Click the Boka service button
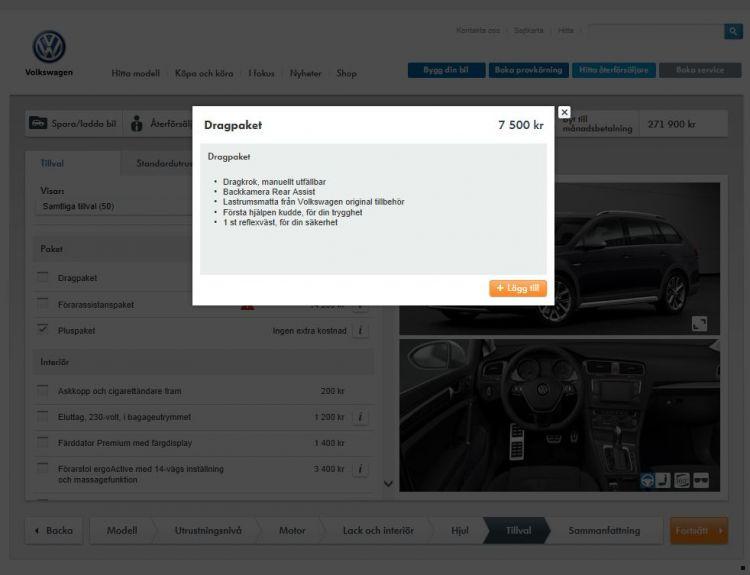This screenshot has width=750, height=575. coord(700,70)
